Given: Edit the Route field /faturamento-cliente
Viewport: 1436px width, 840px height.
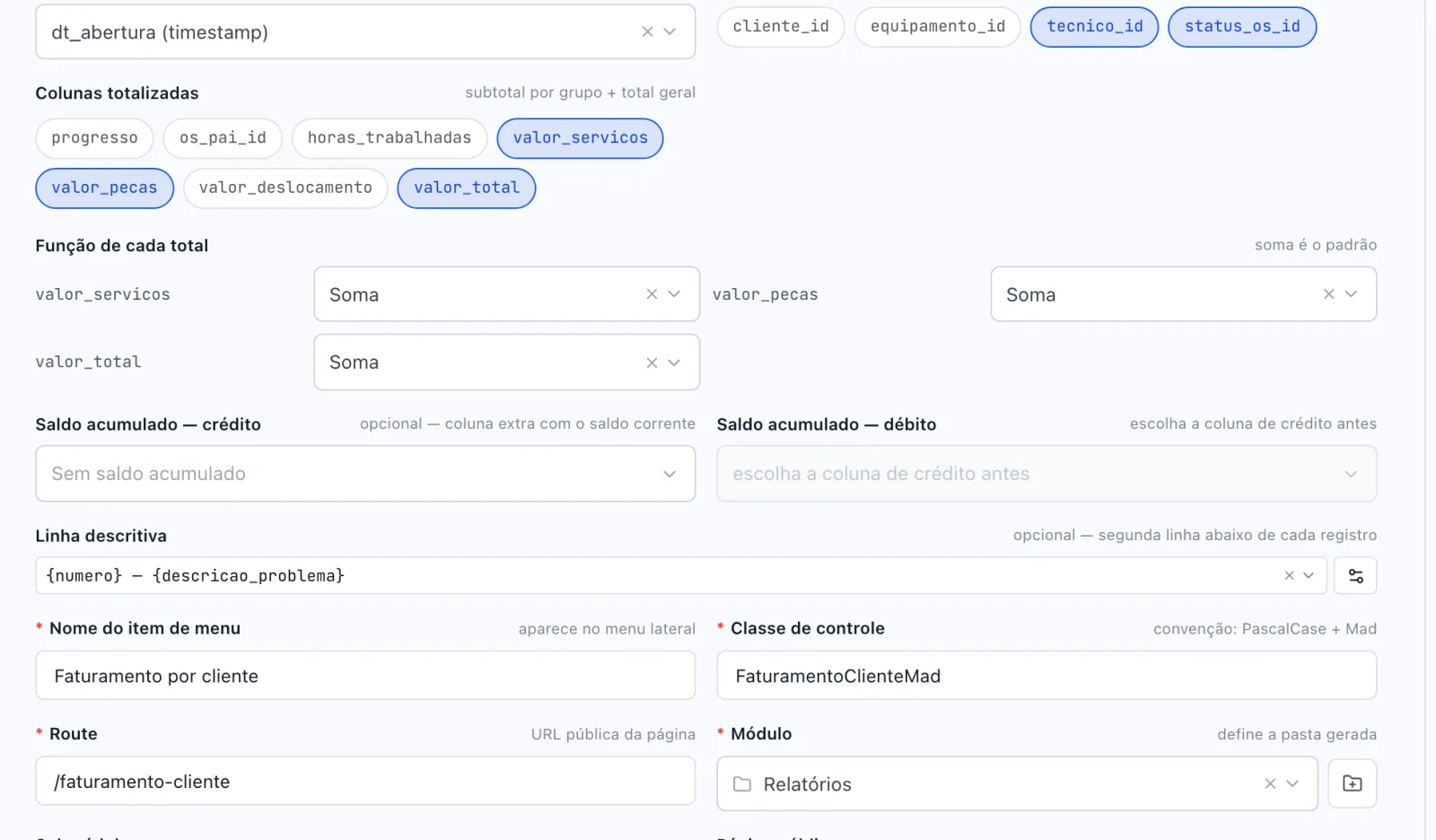Looking at the screenshot, I should 365,782.
